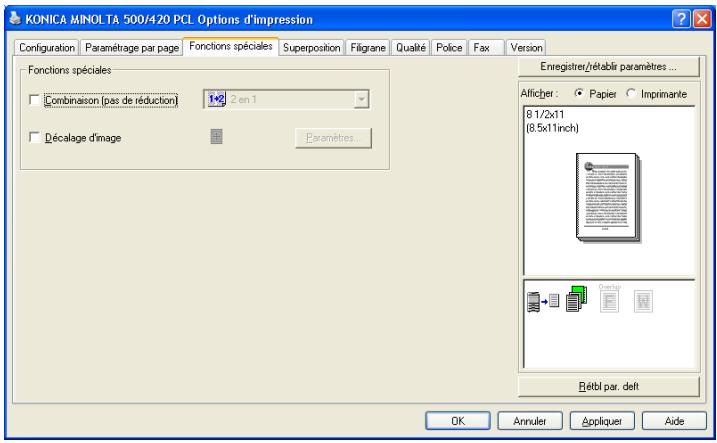Click the title bar help question icon
This screenshot has width=717, height=443.
coord(681,19)
